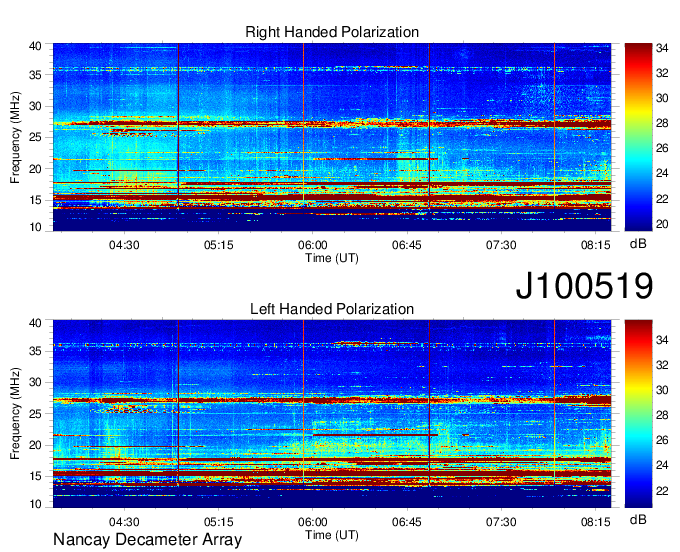Viewport: 680px width, 552px height.
Task: Click the 06:45 time tick under the Right Handed plot
Action: tap(407, 245)
